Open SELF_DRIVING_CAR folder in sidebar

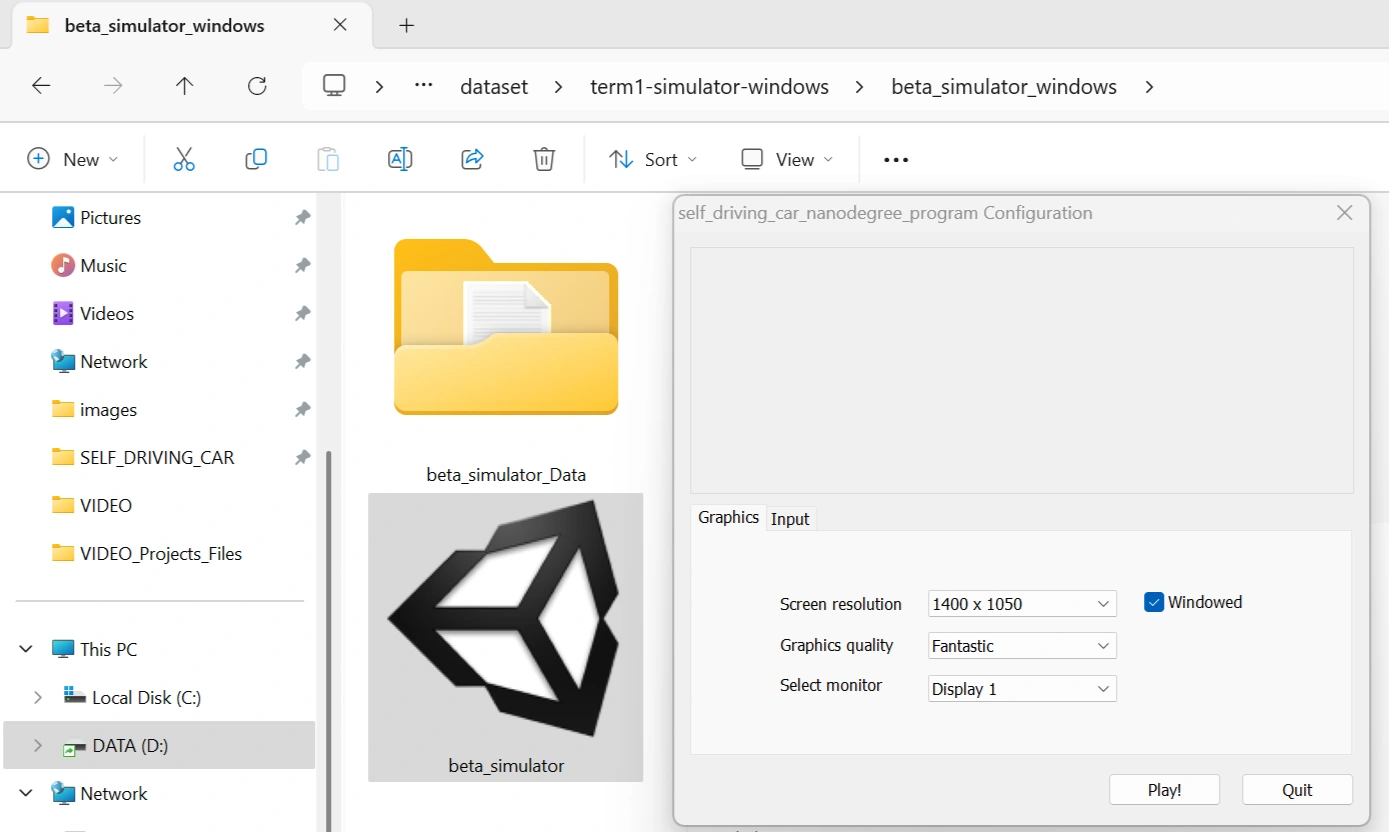click(157, 457)
